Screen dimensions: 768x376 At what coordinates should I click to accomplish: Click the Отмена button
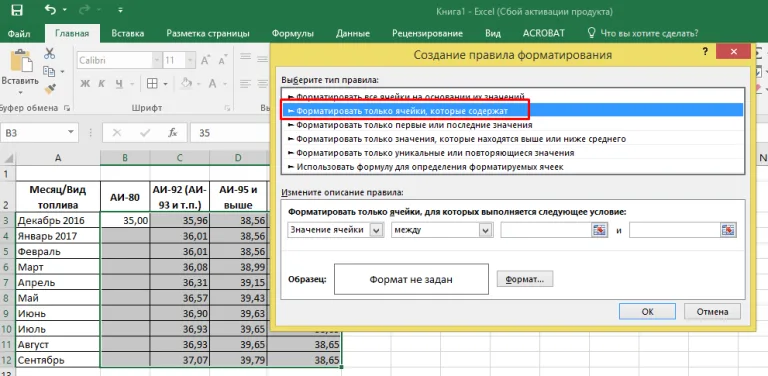pyautogui.click(x=712, y=311)
